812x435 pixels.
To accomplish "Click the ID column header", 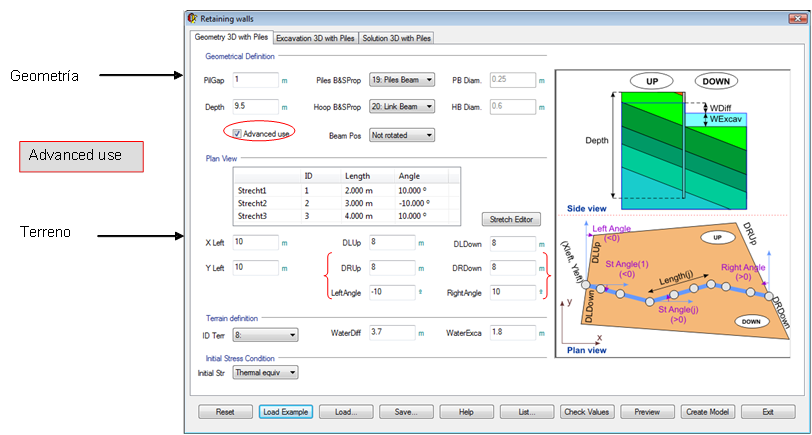I will [321, 176].
